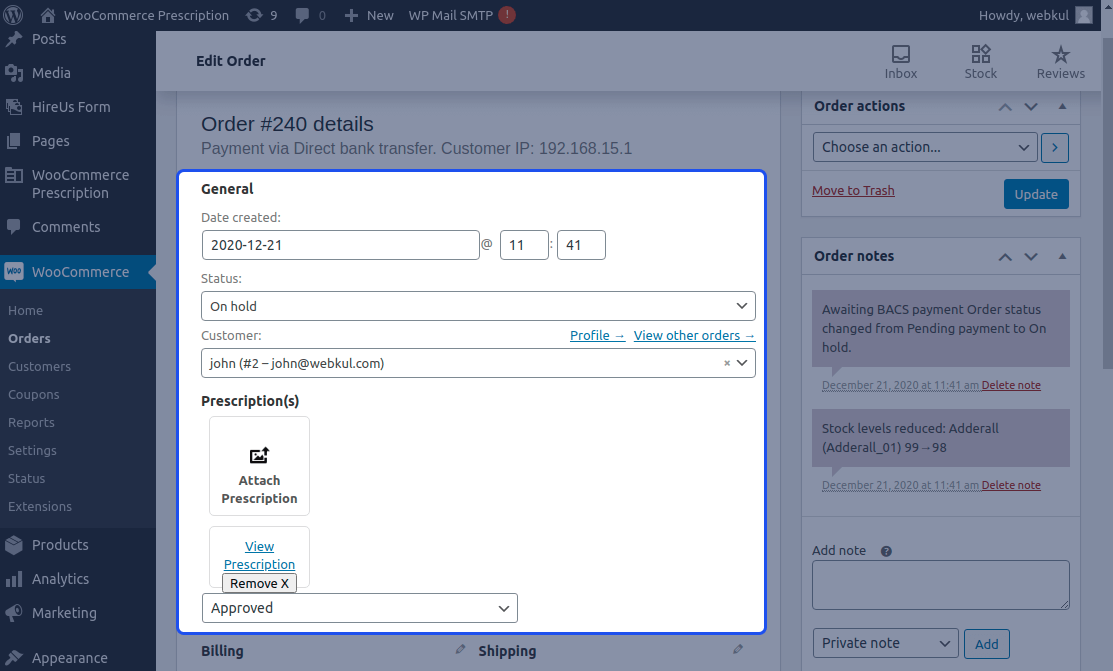Open the View Prescription link
1113x671 pixels.
[259, 555]
